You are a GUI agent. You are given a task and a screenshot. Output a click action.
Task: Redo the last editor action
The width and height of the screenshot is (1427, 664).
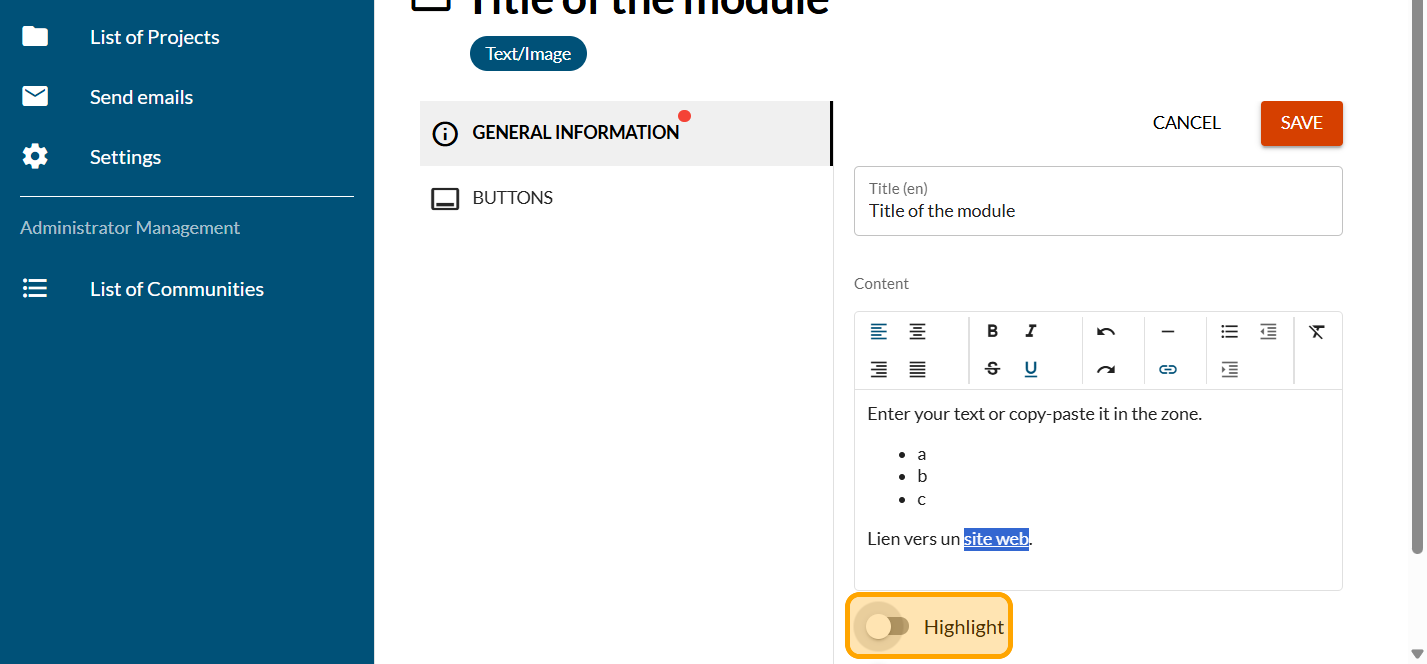(1105, 370)
